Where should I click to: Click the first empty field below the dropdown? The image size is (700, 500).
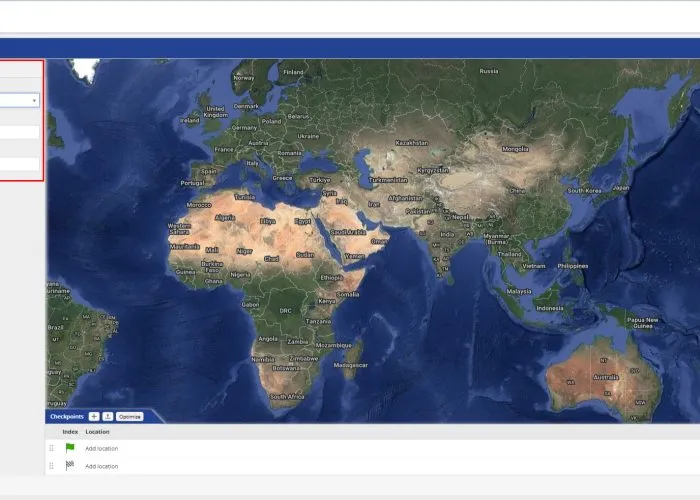19,132
